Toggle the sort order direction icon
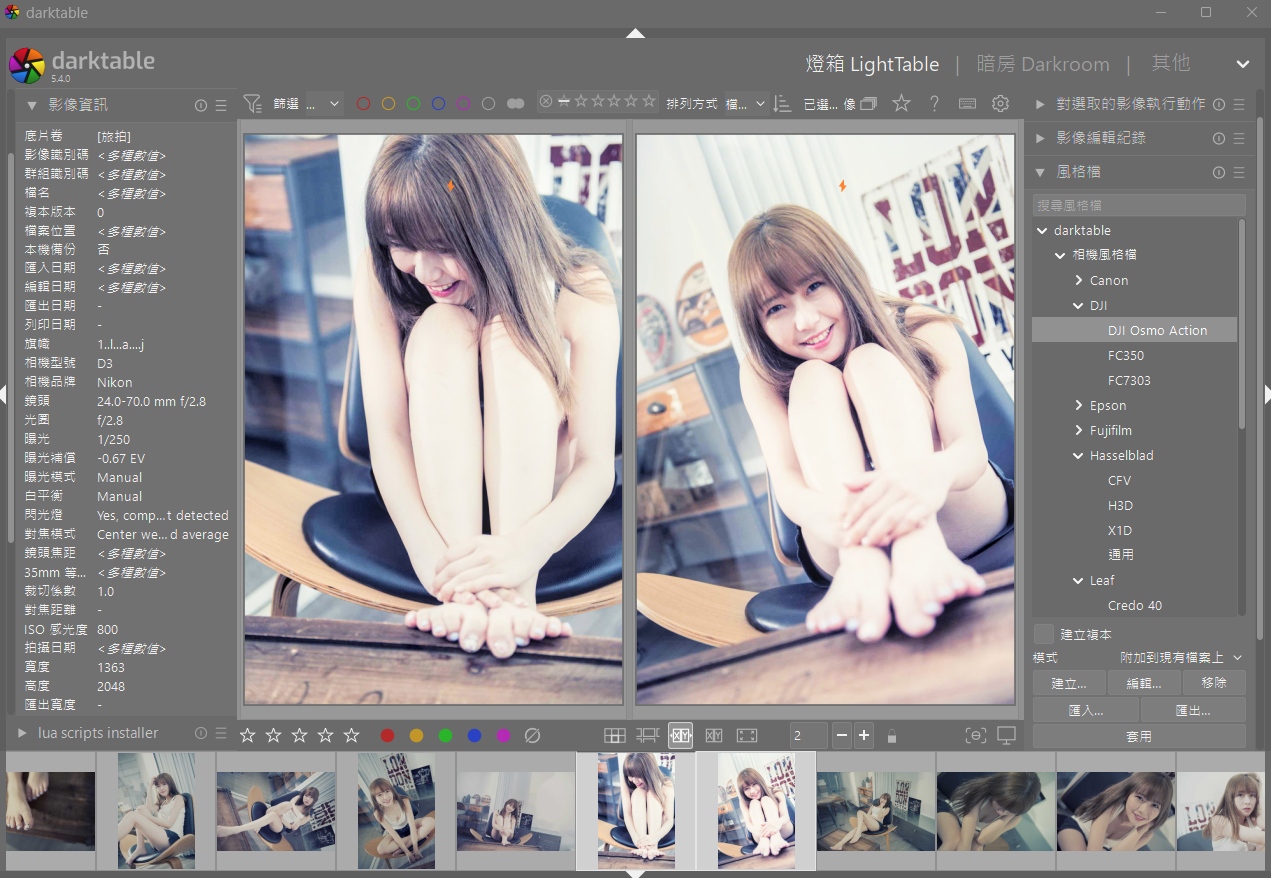The image size is (1271, 878). coord(783,103)
